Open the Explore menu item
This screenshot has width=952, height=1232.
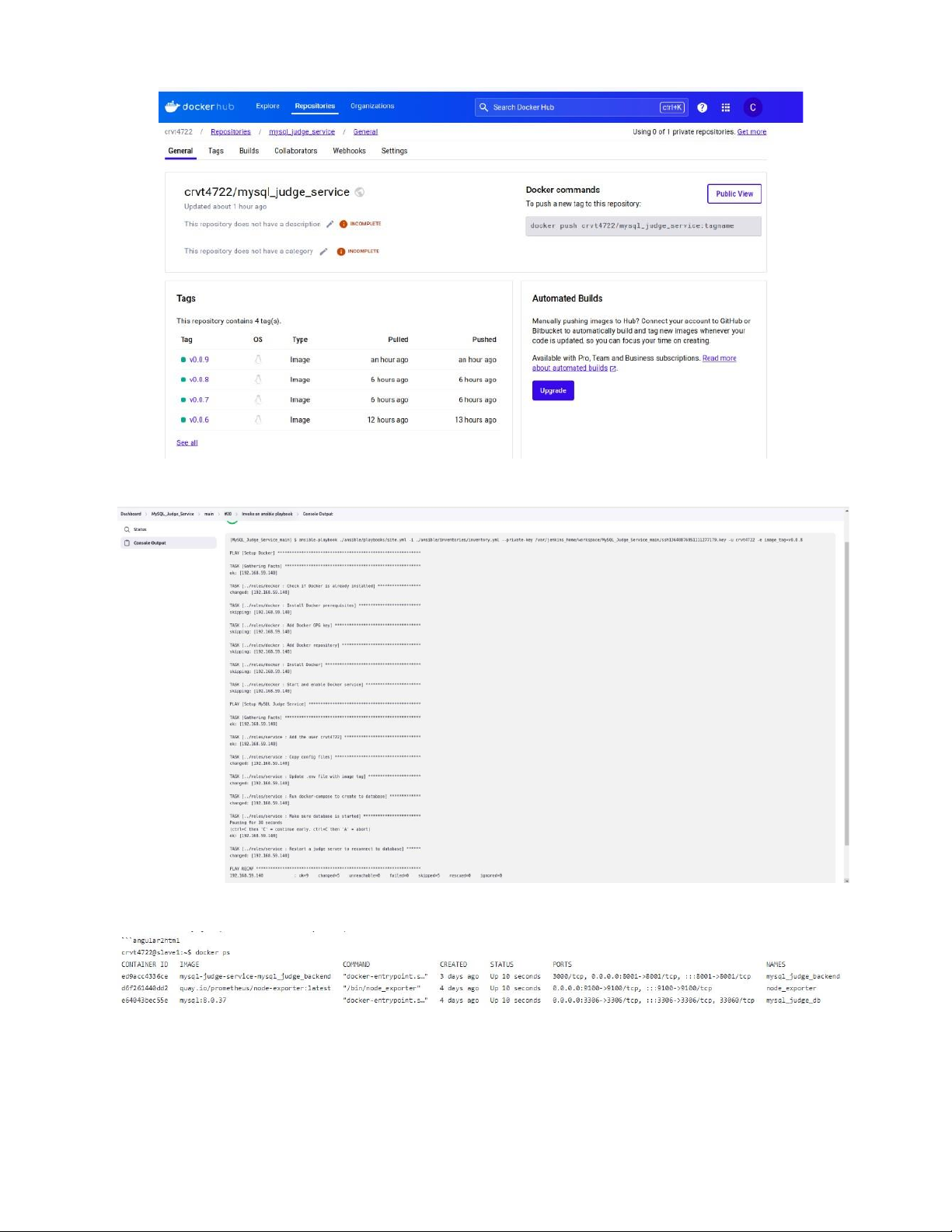click(x=267, y=106)
